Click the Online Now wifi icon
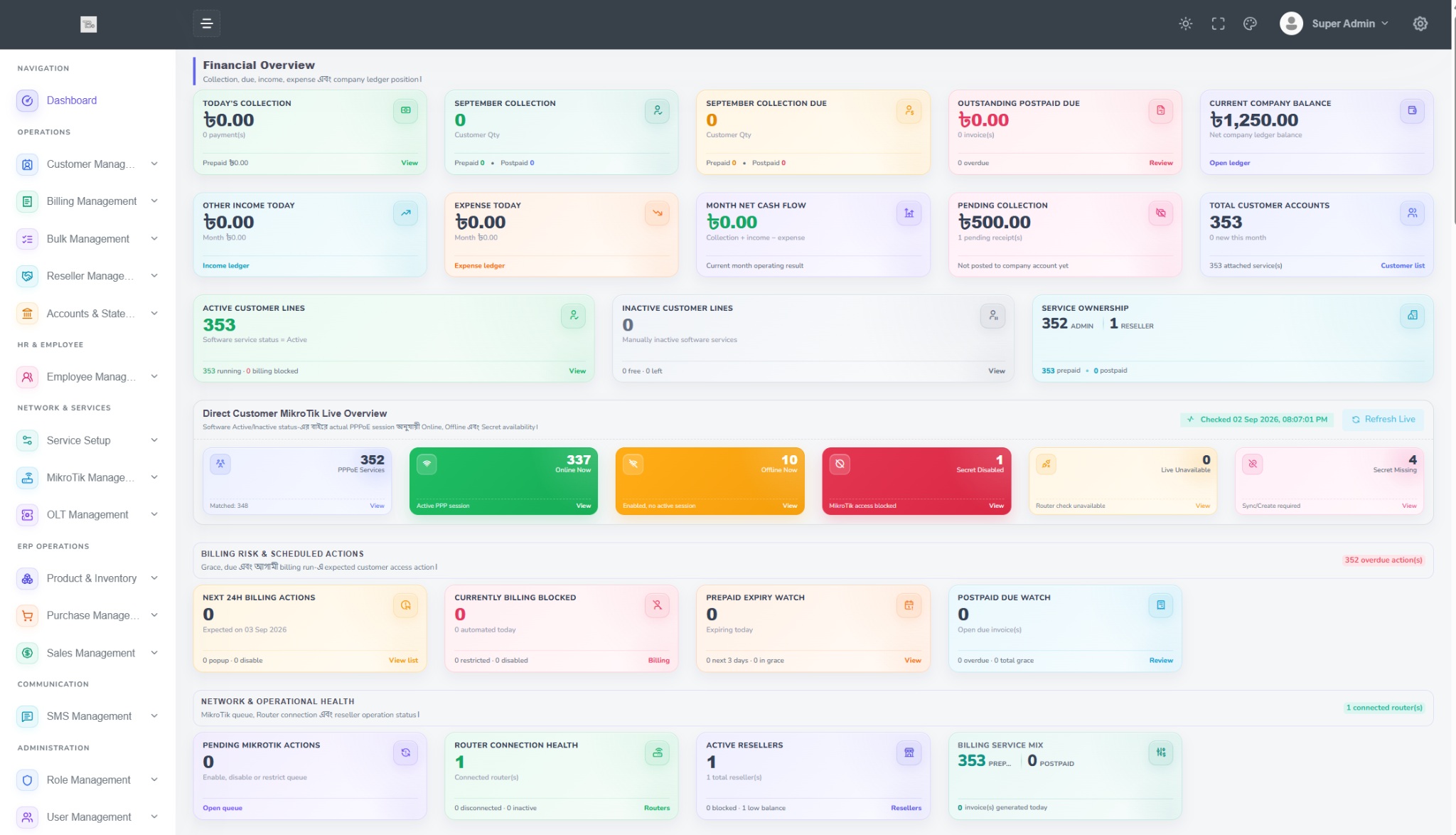Image resolution: width=1456 pixels, height=835 pixels. coord(427,464)
